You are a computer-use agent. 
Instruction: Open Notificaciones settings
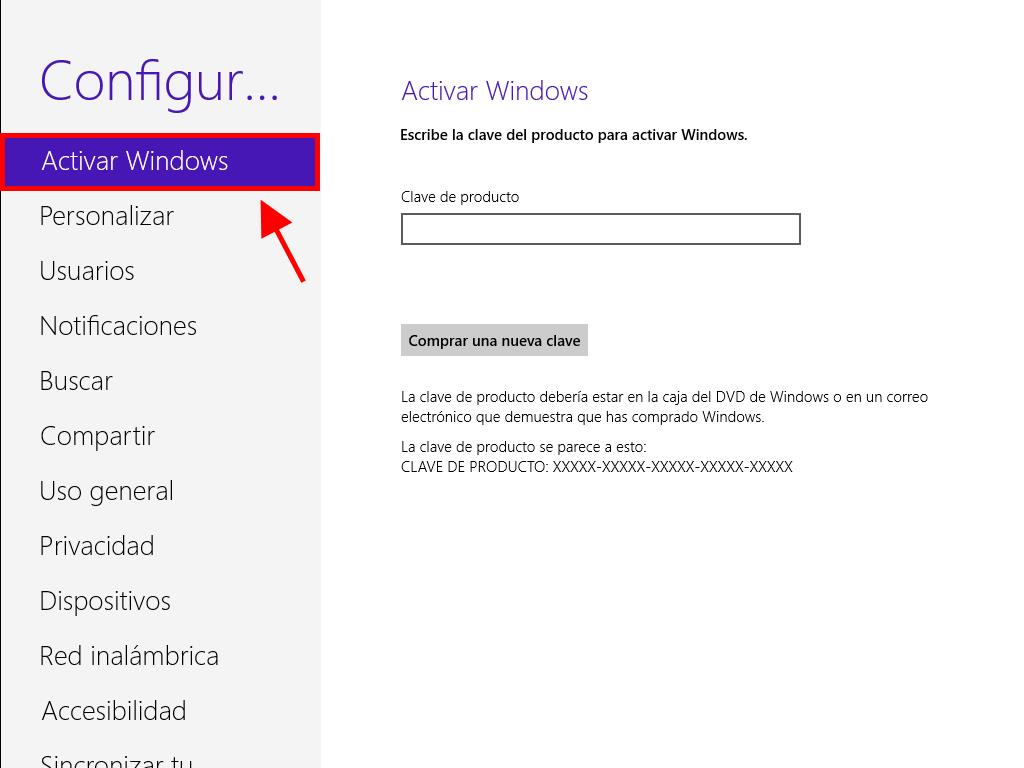pyautogui.click(x=118, y=326)
